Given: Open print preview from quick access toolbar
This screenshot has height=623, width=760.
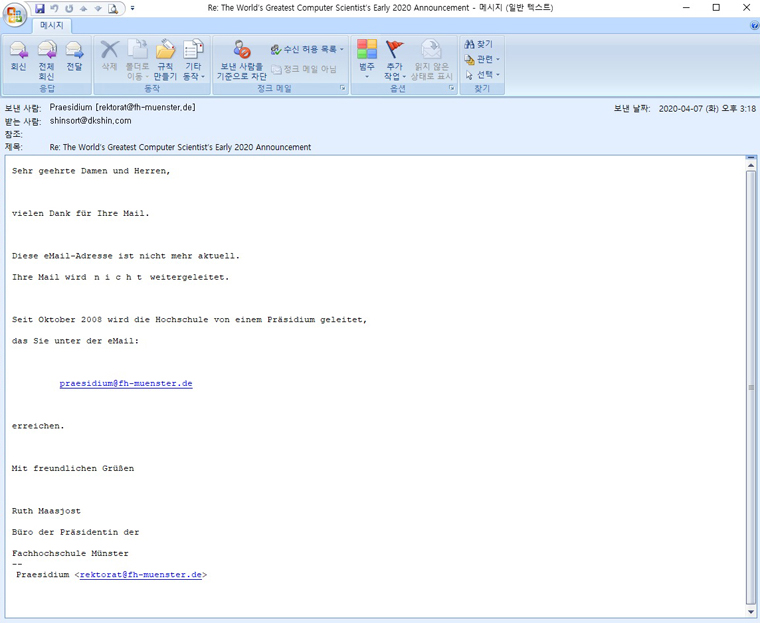Looking at the screenshot, I should pos(112,8).
